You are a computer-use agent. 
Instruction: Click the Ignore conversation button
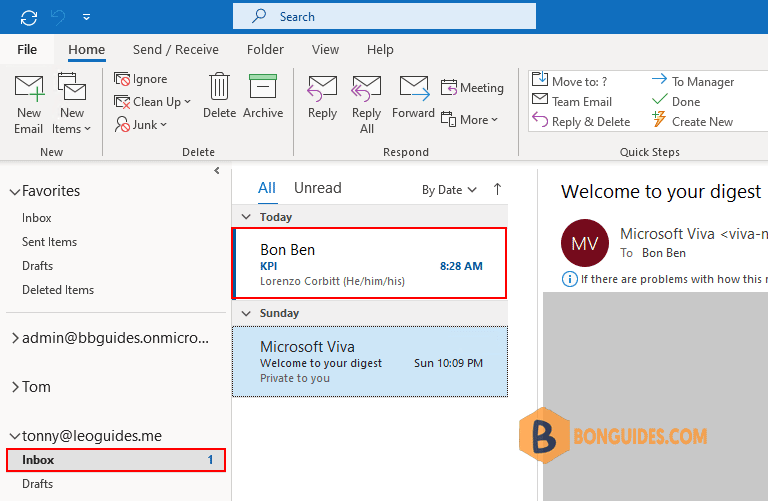click(x=141, y=79)
